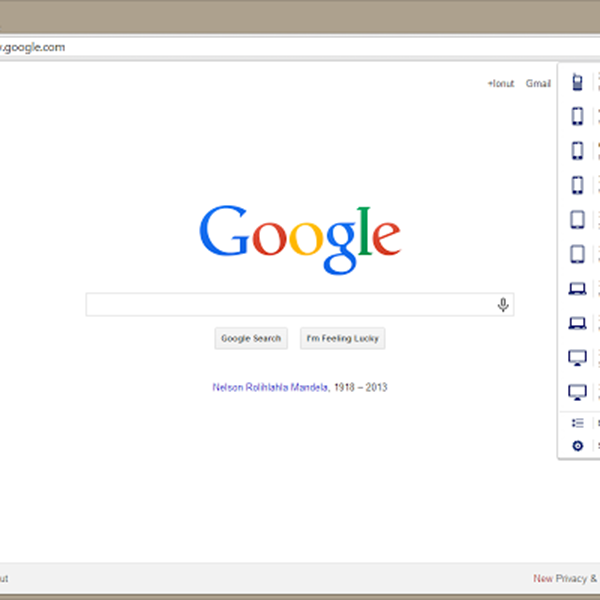The width and height of the screenshot is (600, 600).
Task: Select the first laptop preset icon
Action: [x=577, y=289]
